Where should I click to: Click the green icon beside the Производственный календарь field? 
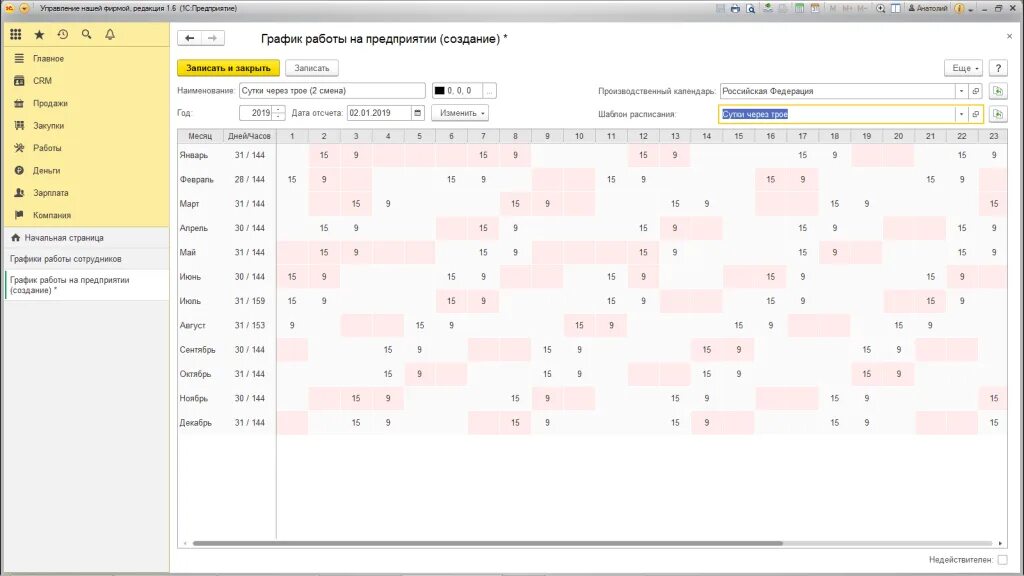pos(998,91)
